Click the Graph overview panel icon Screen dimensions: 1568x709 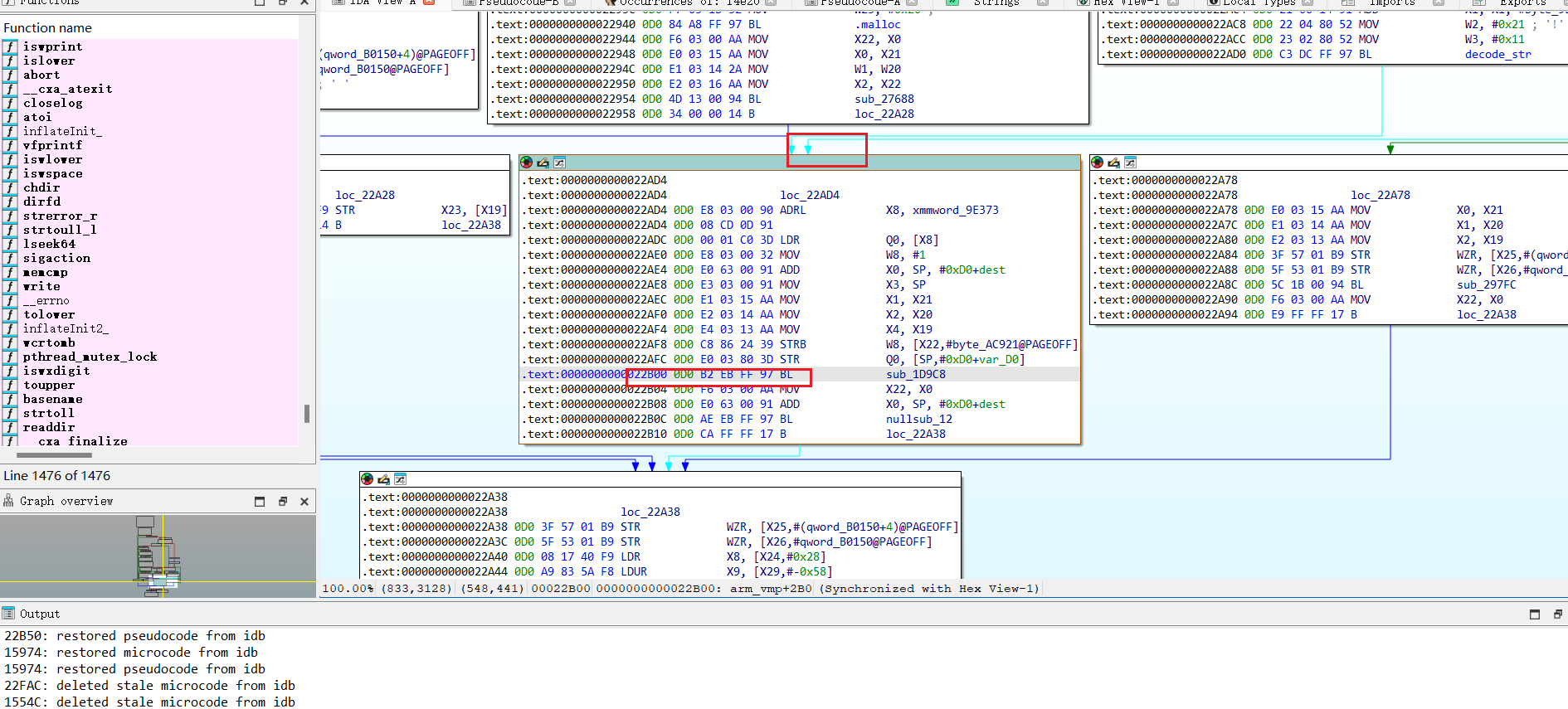[8, 501]
